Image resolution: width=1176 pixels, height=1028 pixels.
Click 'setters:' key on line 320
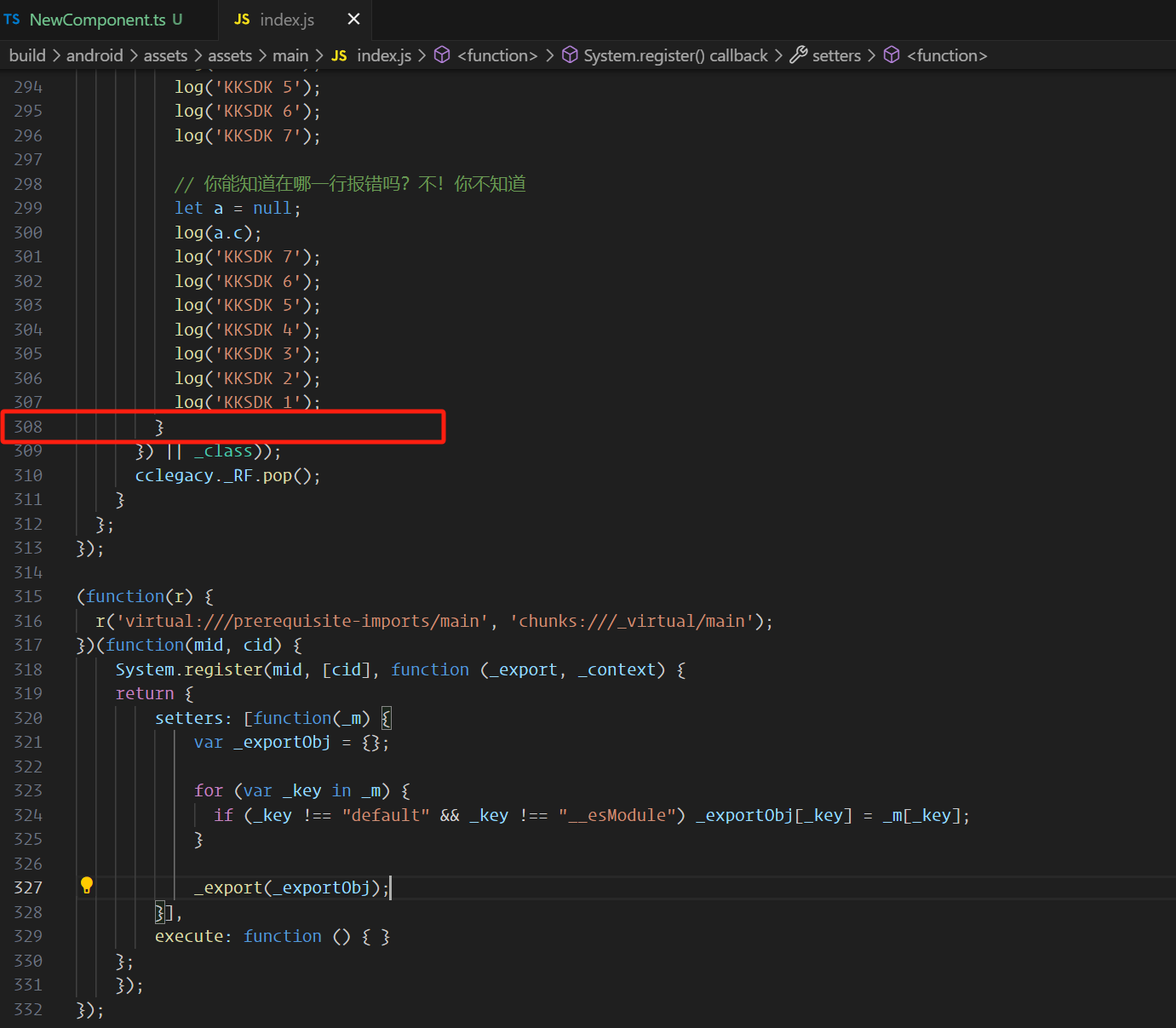tap(193, 718)
